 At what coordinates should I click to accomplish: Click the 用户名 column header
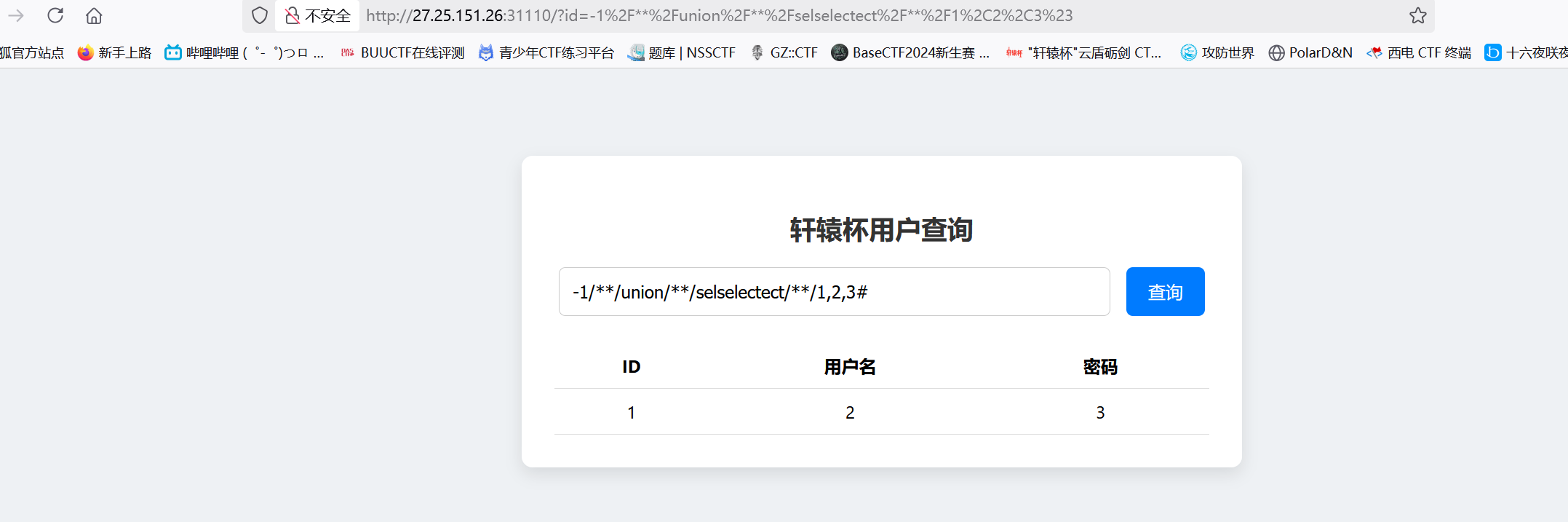coord(849,367)
